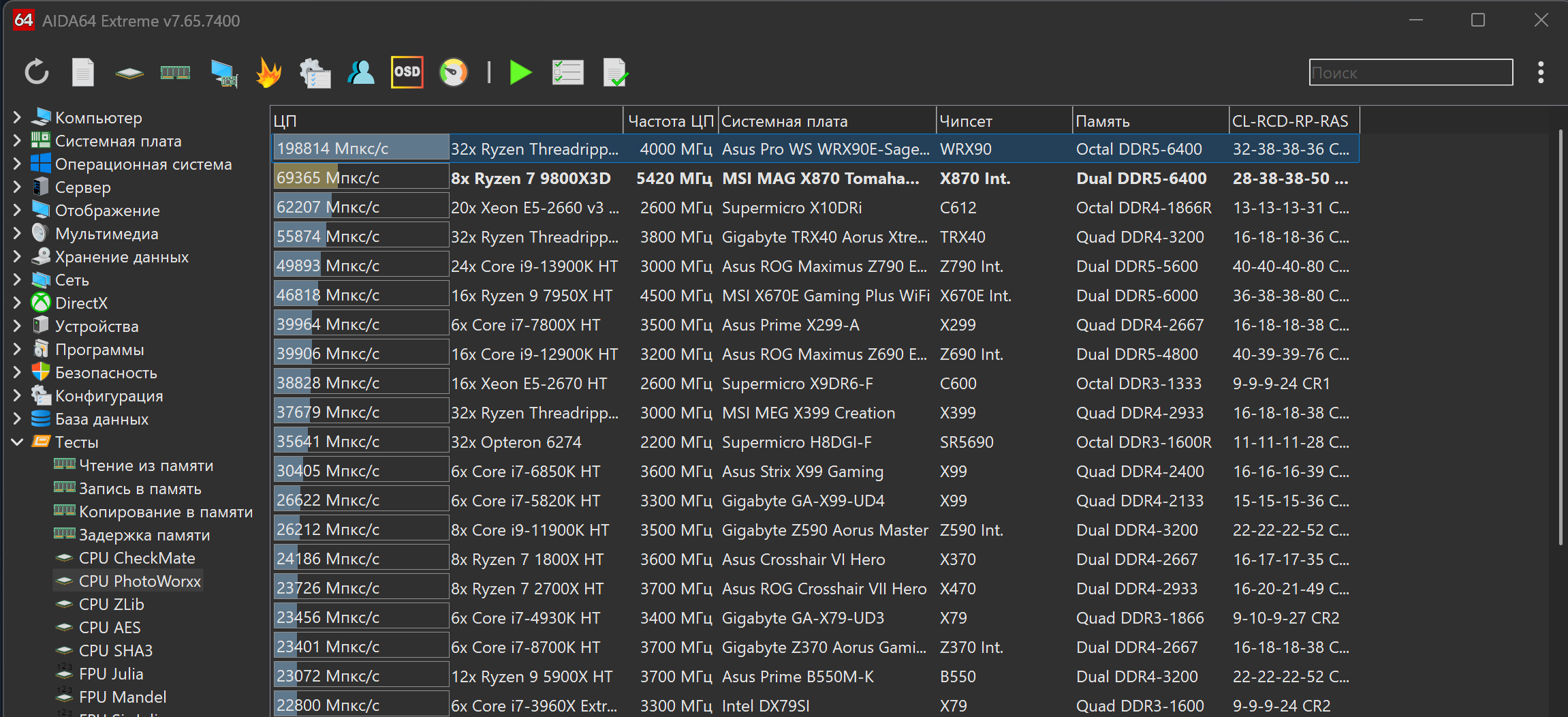Viewport: 1568px width, 717px height.
Task: Click the AIDA64 app icon in title bar
Action: [x=23, y=20]
